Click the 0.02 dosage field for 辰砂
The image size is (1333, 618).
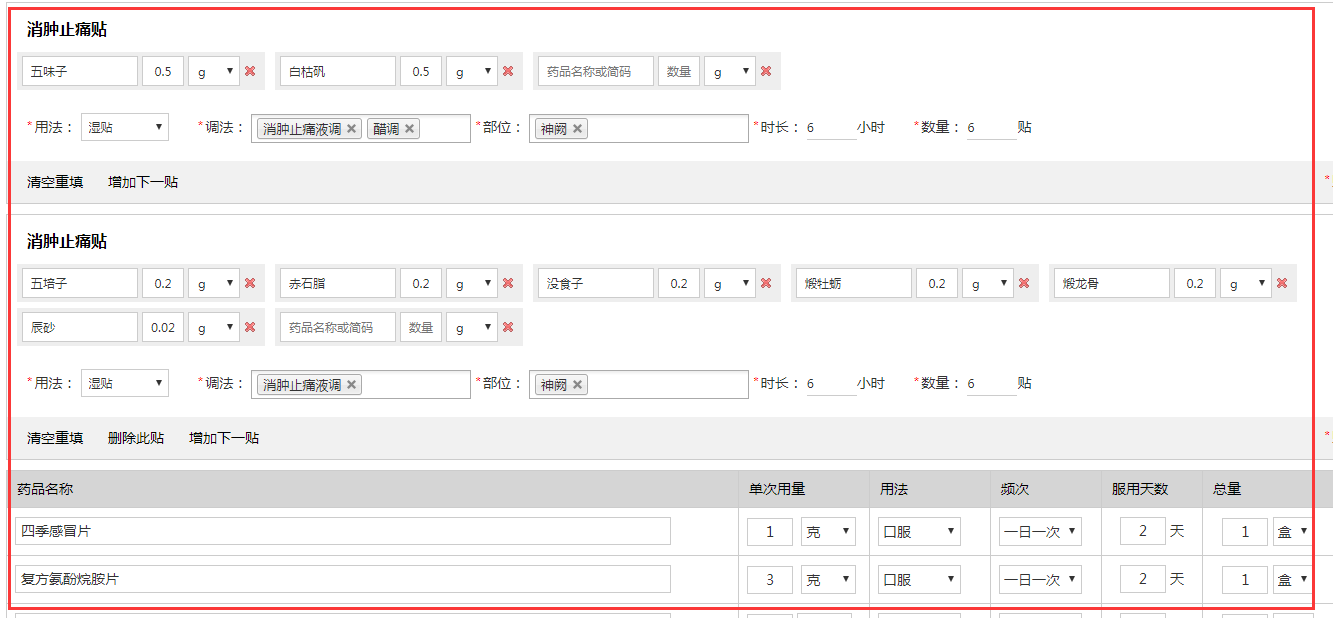(163, 327)
